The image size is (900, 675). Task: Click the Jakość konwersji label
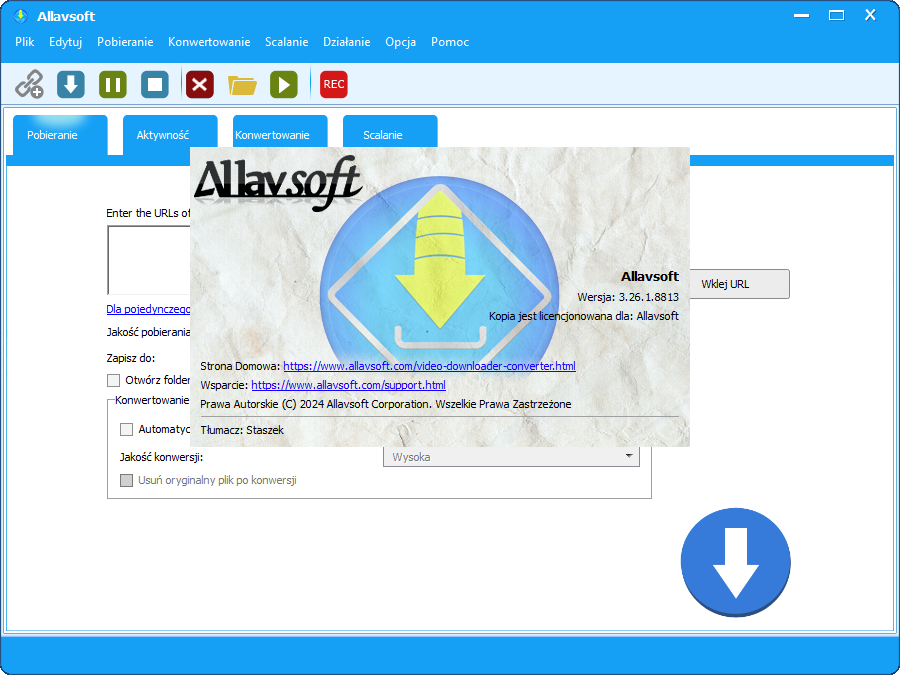tap(161, 457)
